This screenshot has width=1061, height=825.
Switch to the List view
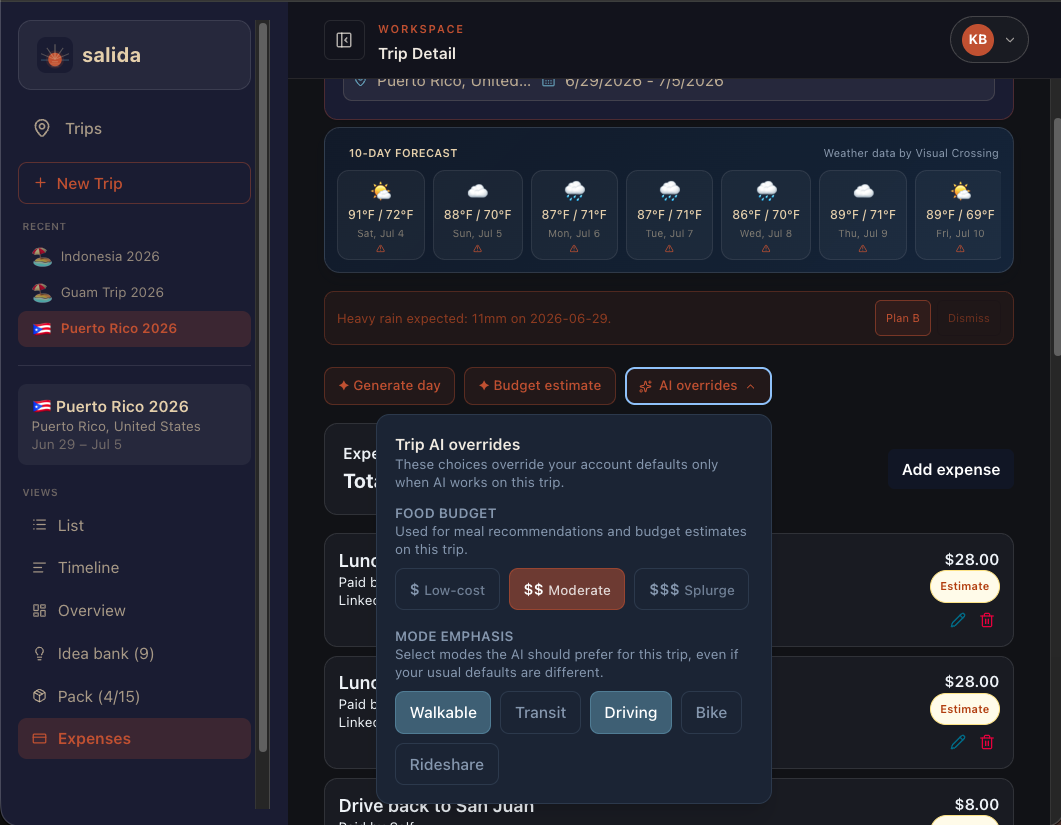click(x=134, y=525)
